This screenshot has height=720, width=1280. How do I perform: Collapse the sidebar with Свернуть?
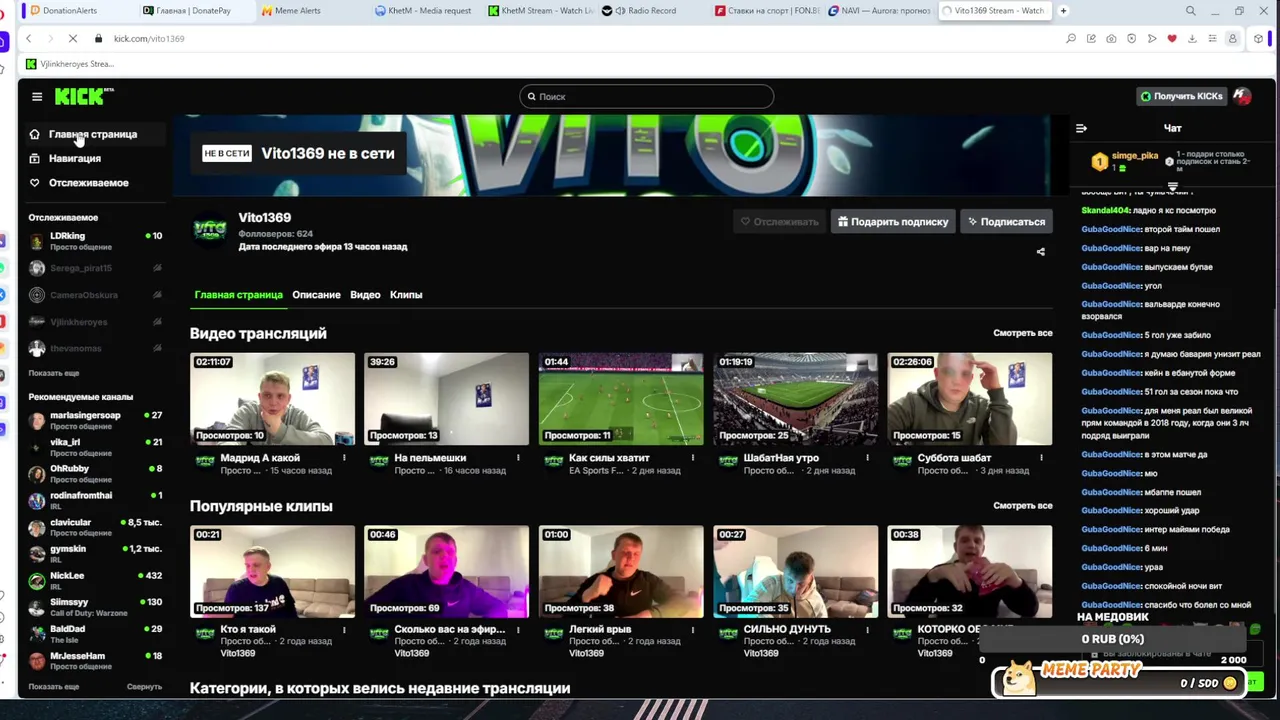144,687
